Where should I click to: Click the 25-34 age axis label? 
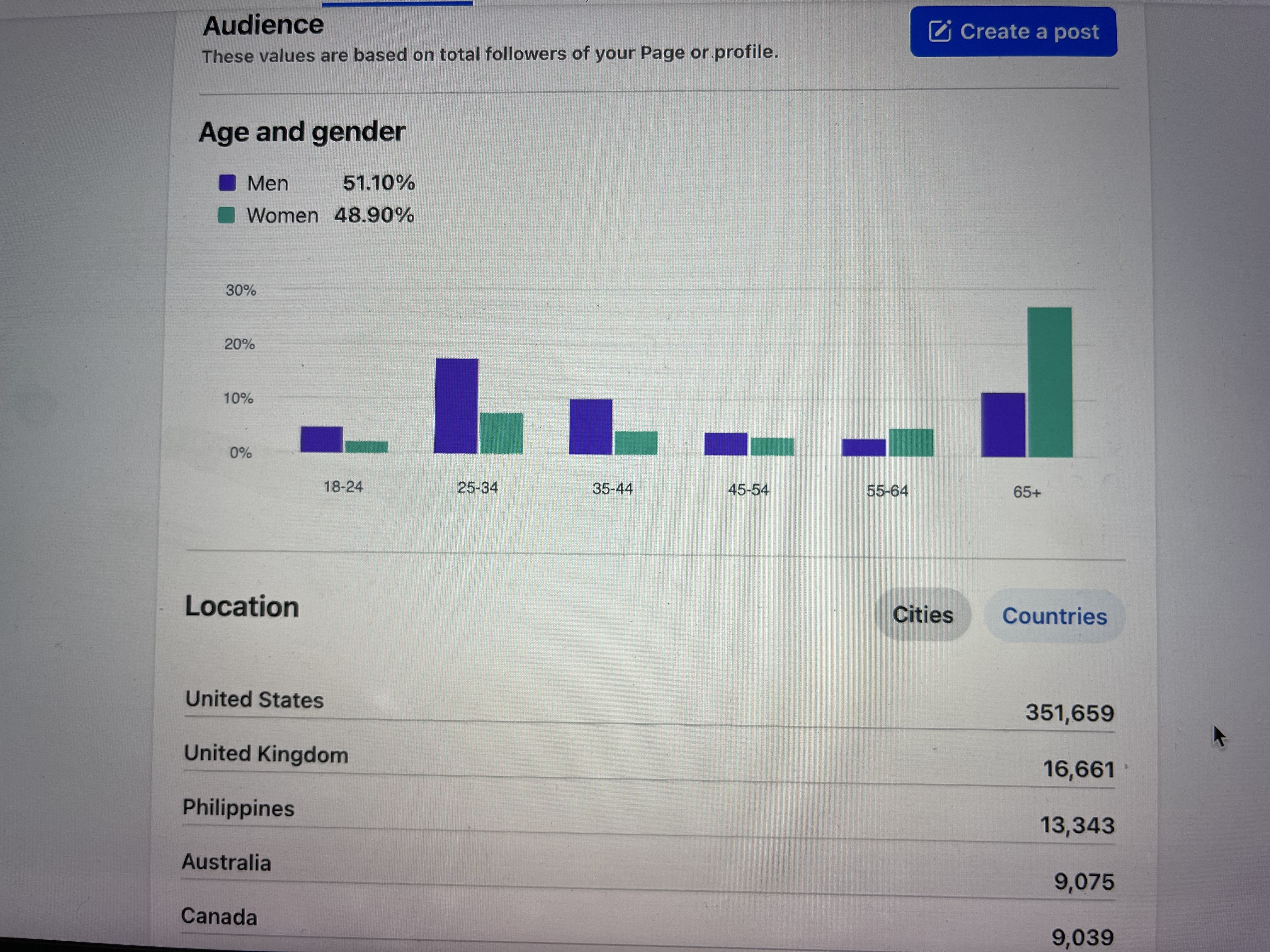click(x=478, y=488)
